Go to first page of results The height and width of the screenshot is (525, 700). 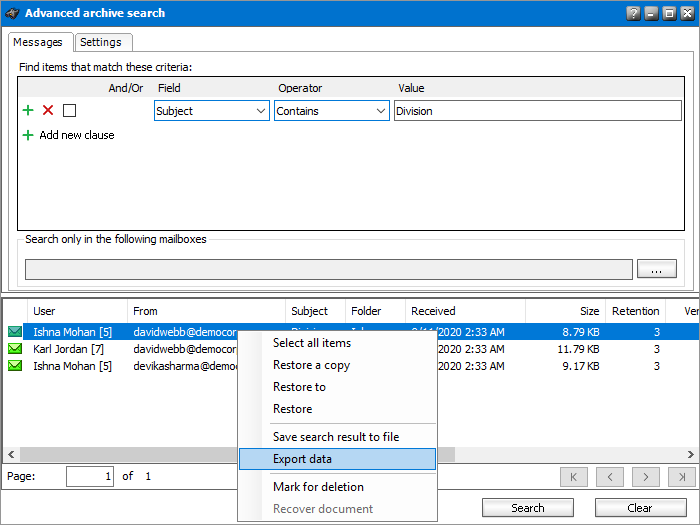[574, 477]
